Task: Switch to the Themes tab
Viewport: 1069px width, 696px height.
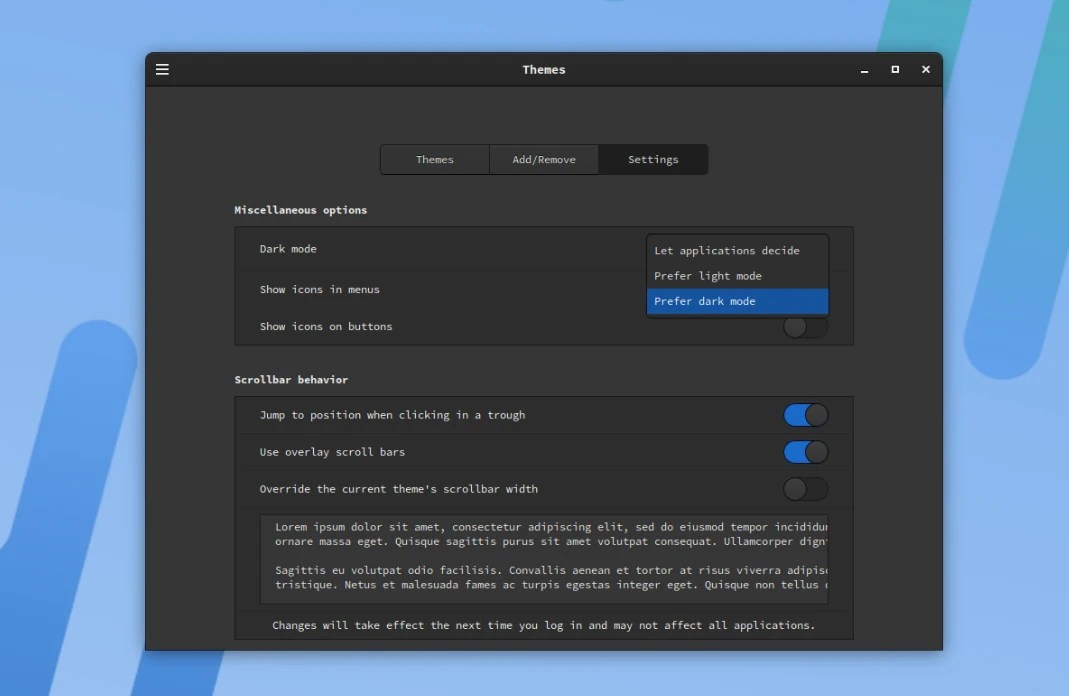Action: 435,160
